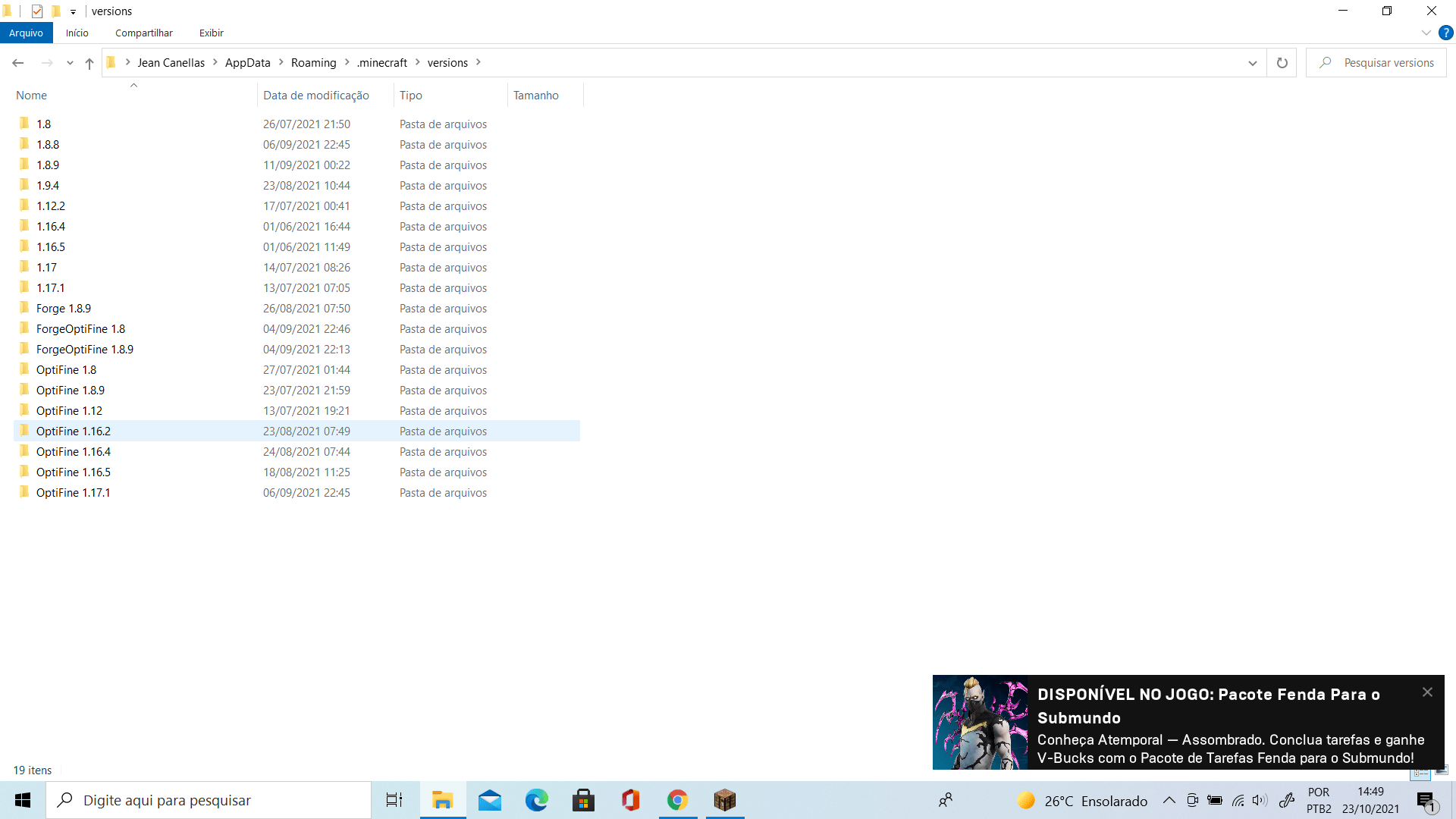The width and height of the screenshot is (1456, 819).
Task: Open the notification center icon
Action: (1426, 801)
